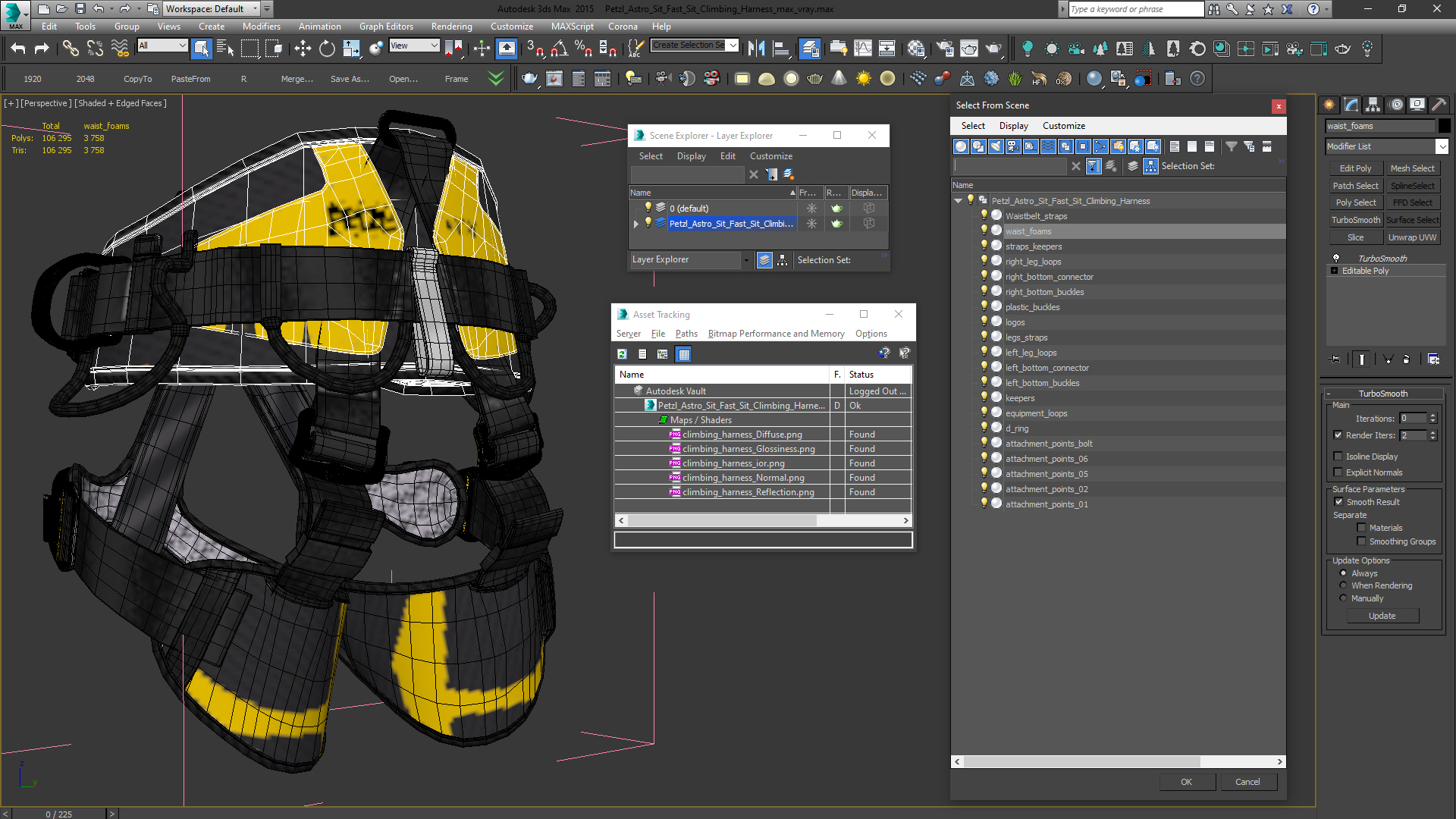Choose the Select and Rotate tool
1456x819 pixels.
pyautogui.click(x=327, y=49)
